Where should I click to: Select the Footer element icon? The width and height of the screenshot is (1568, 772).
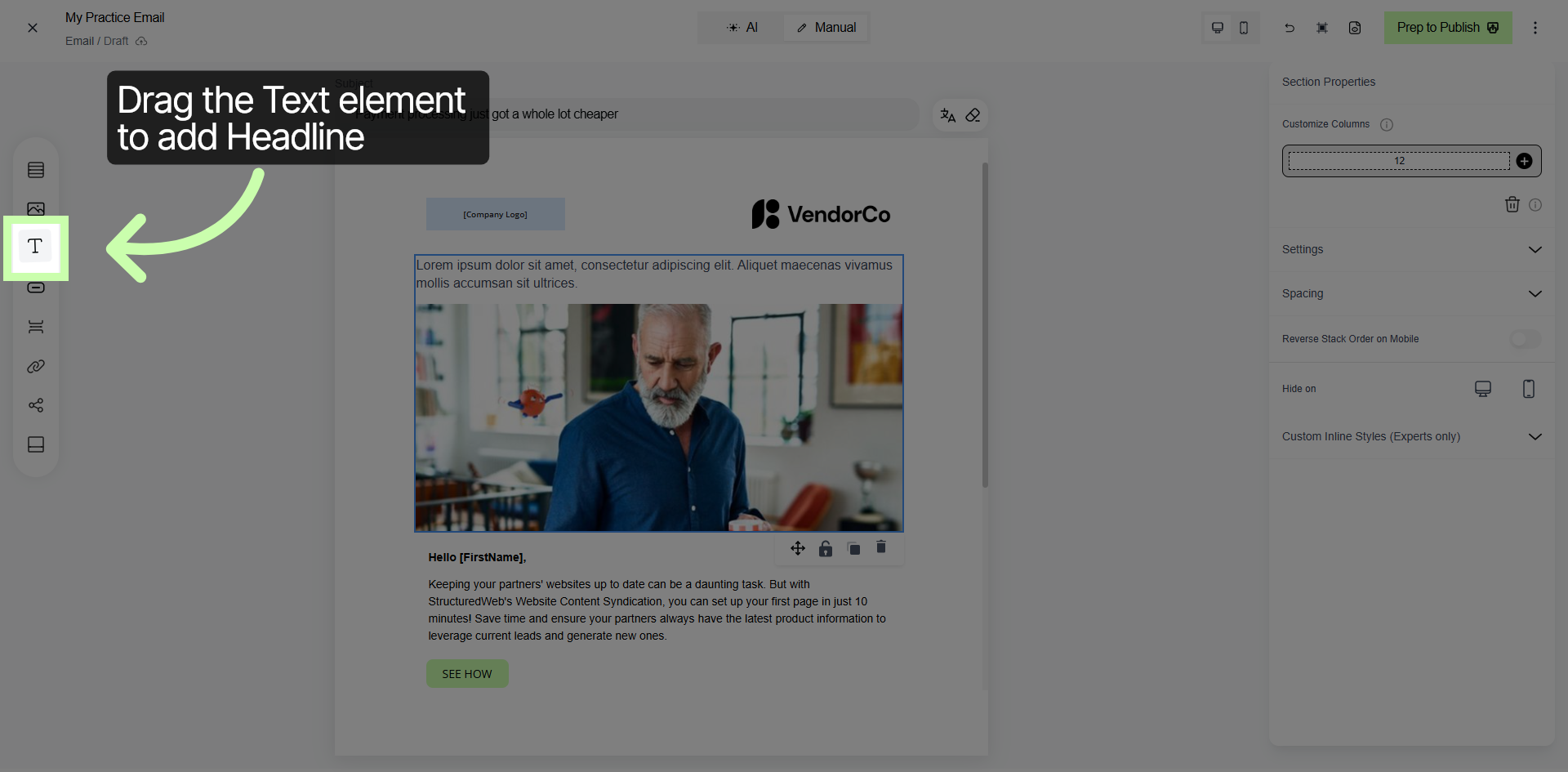tap(36, 444)
